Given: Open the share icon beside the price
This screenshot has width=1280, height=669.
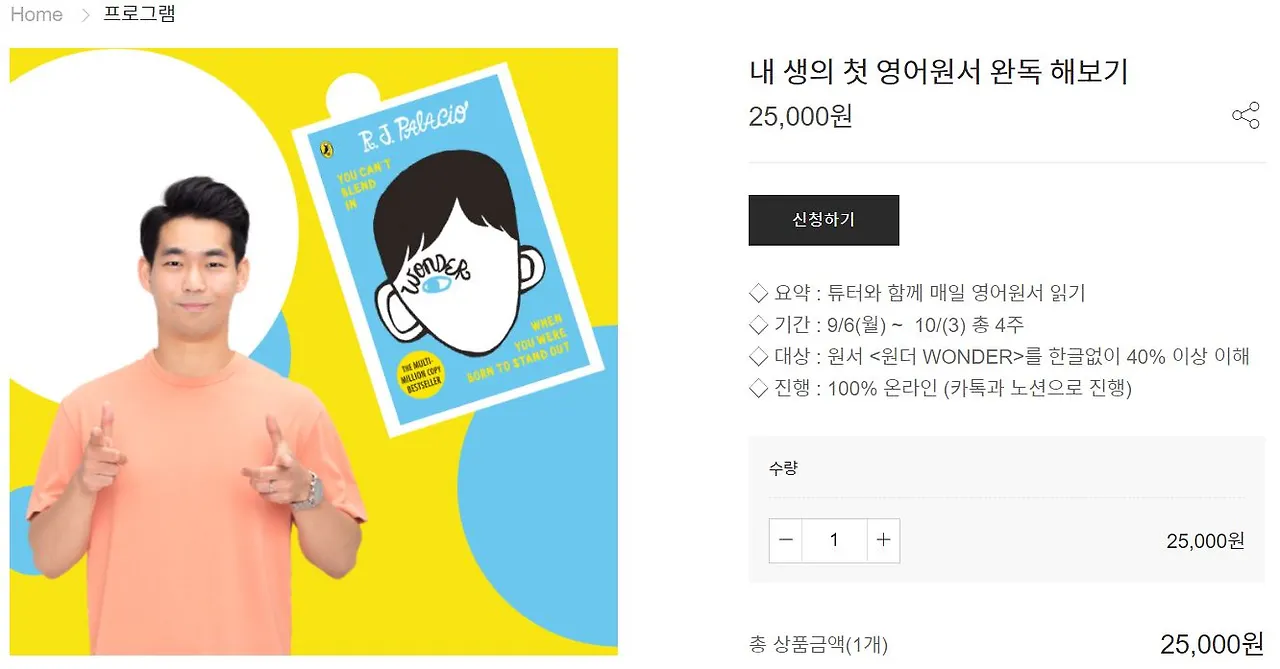Looking at the screenshot, I should click(x=1245, y=116).
